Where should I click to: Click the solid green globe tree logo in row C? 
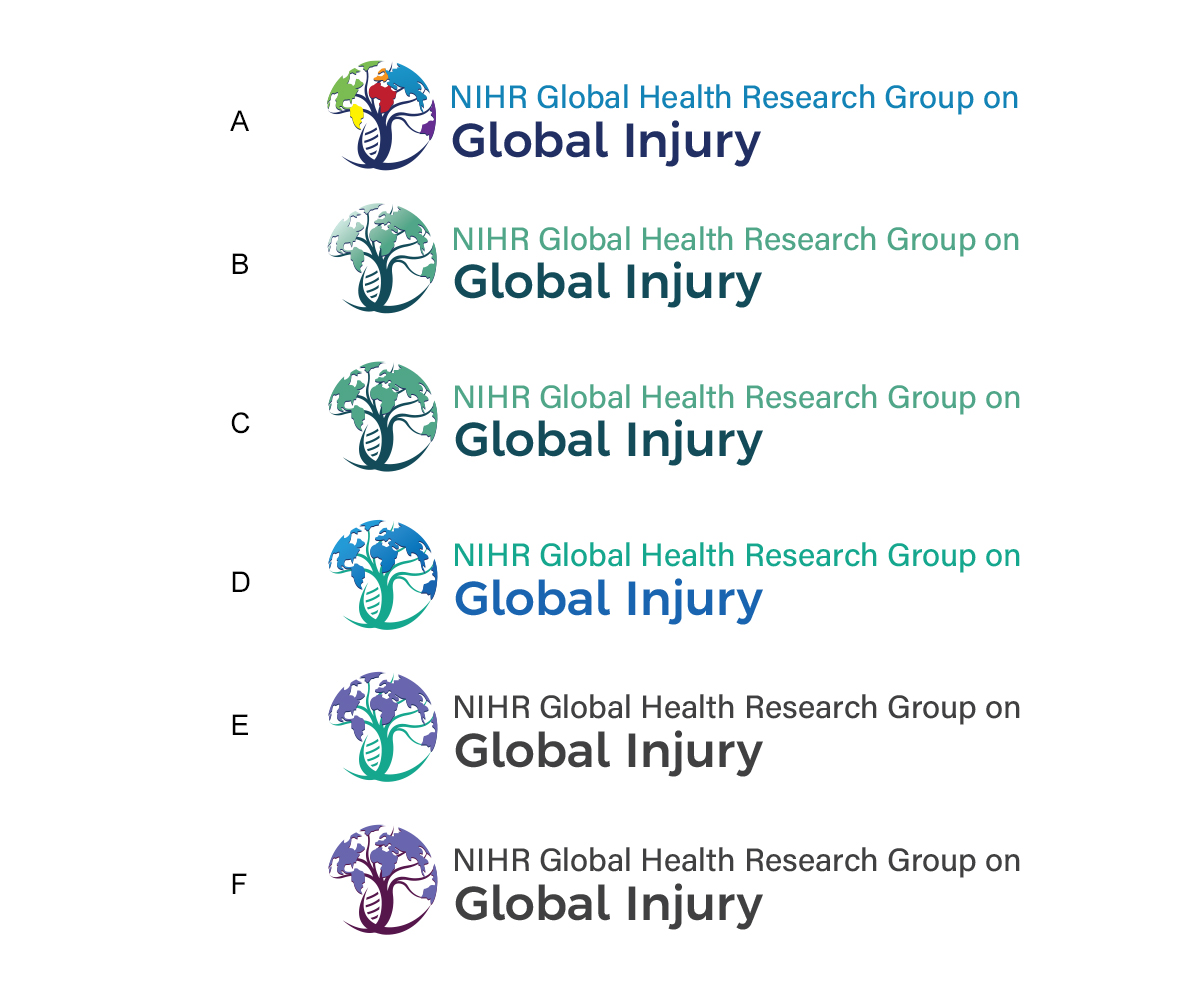[x=383, y=416]
